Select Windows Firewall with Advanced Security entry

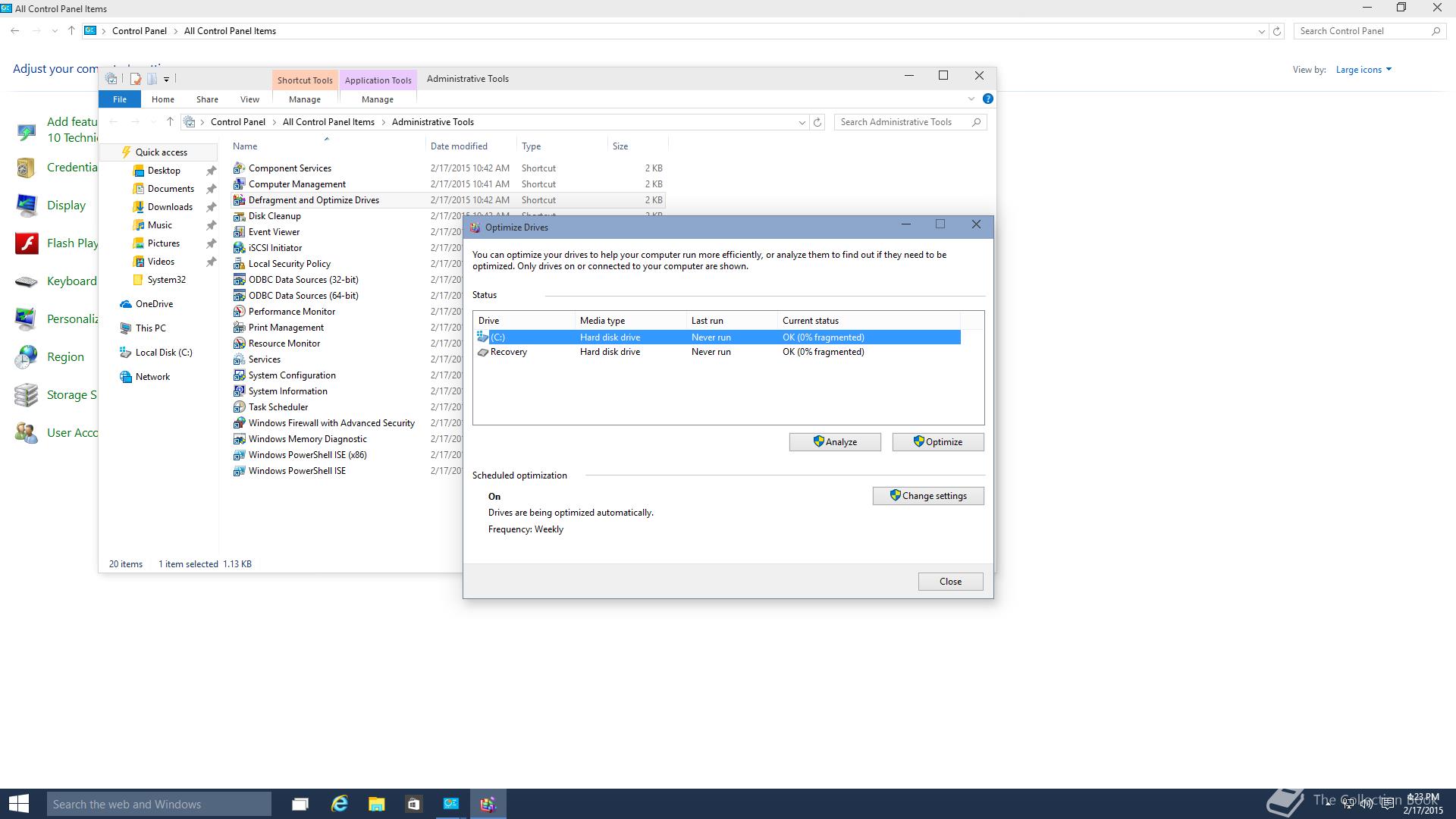click(331, 423)
